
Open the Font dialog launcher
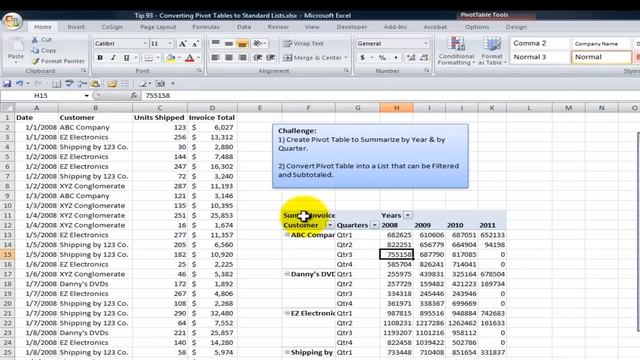[199, 71]
